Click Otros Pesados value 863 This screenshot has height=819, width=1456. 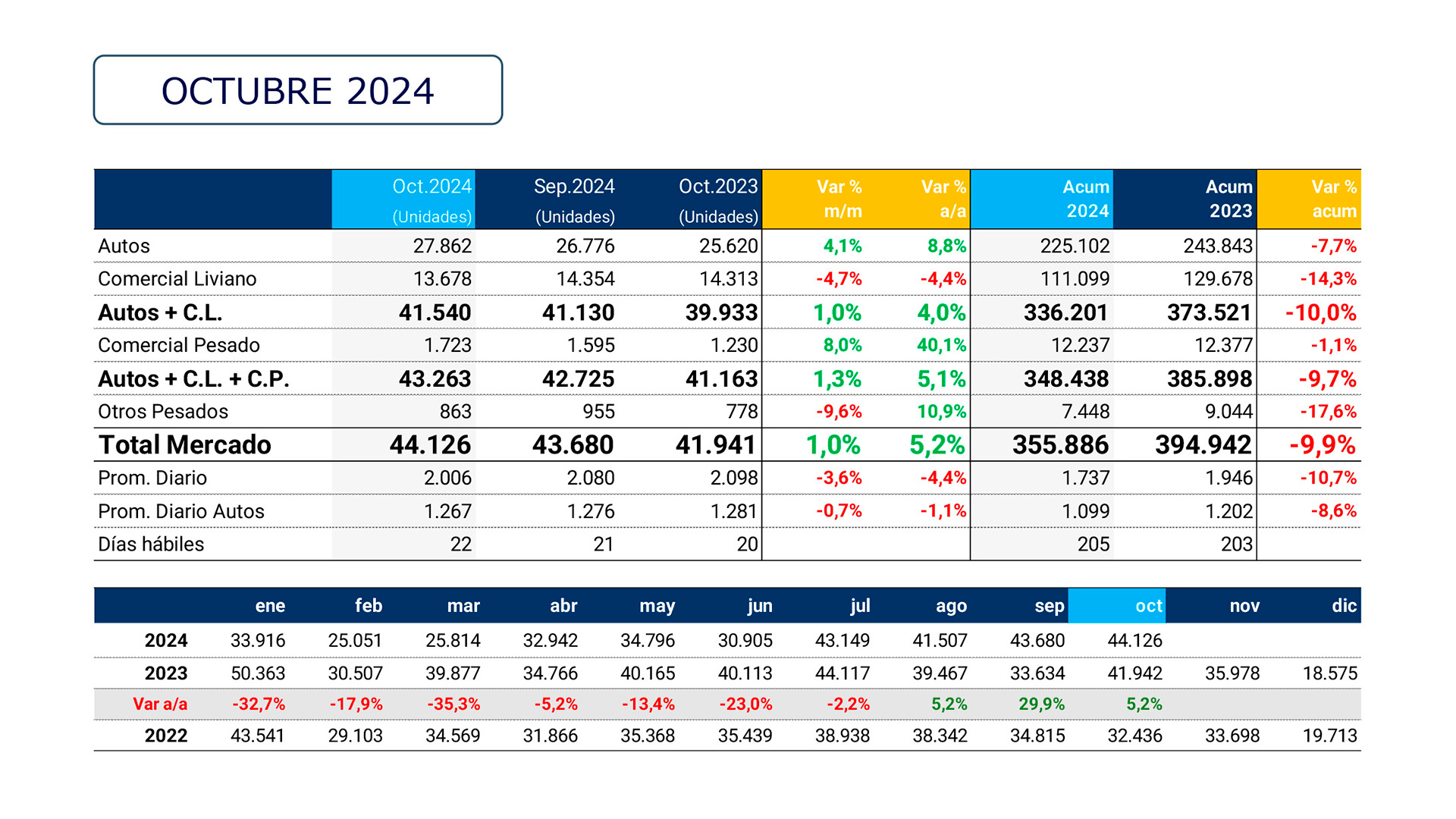456,412
